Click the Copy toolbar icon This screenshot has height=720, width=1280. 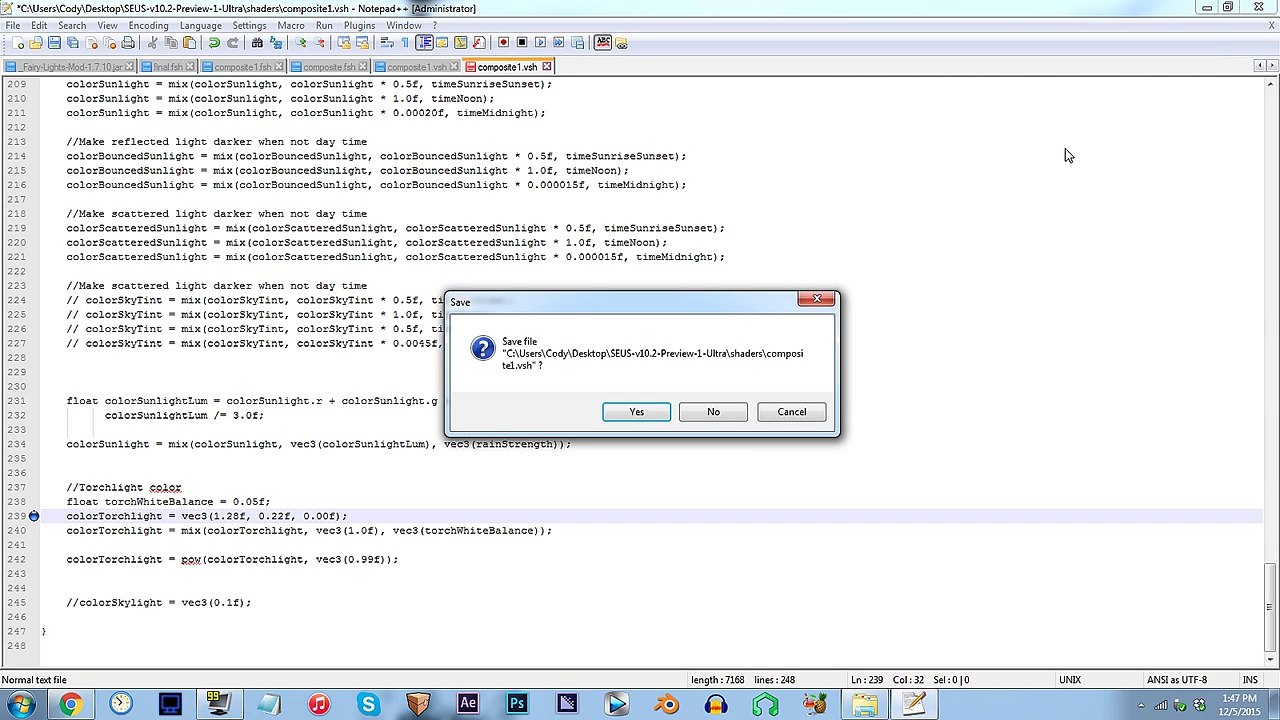[x=171, y=43]
